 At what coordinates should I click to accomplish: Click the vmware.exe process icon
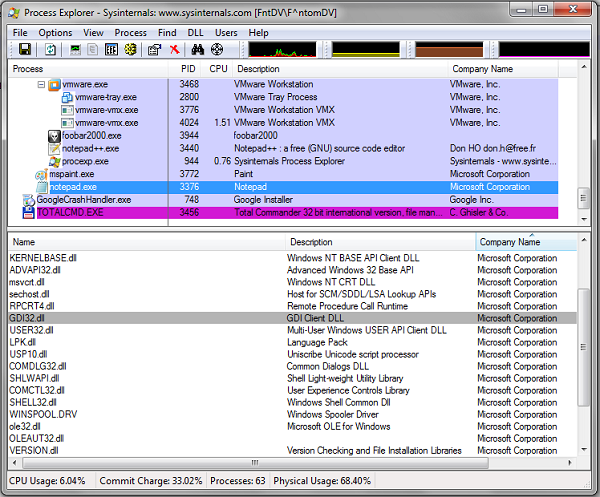[x=54, y=85]
